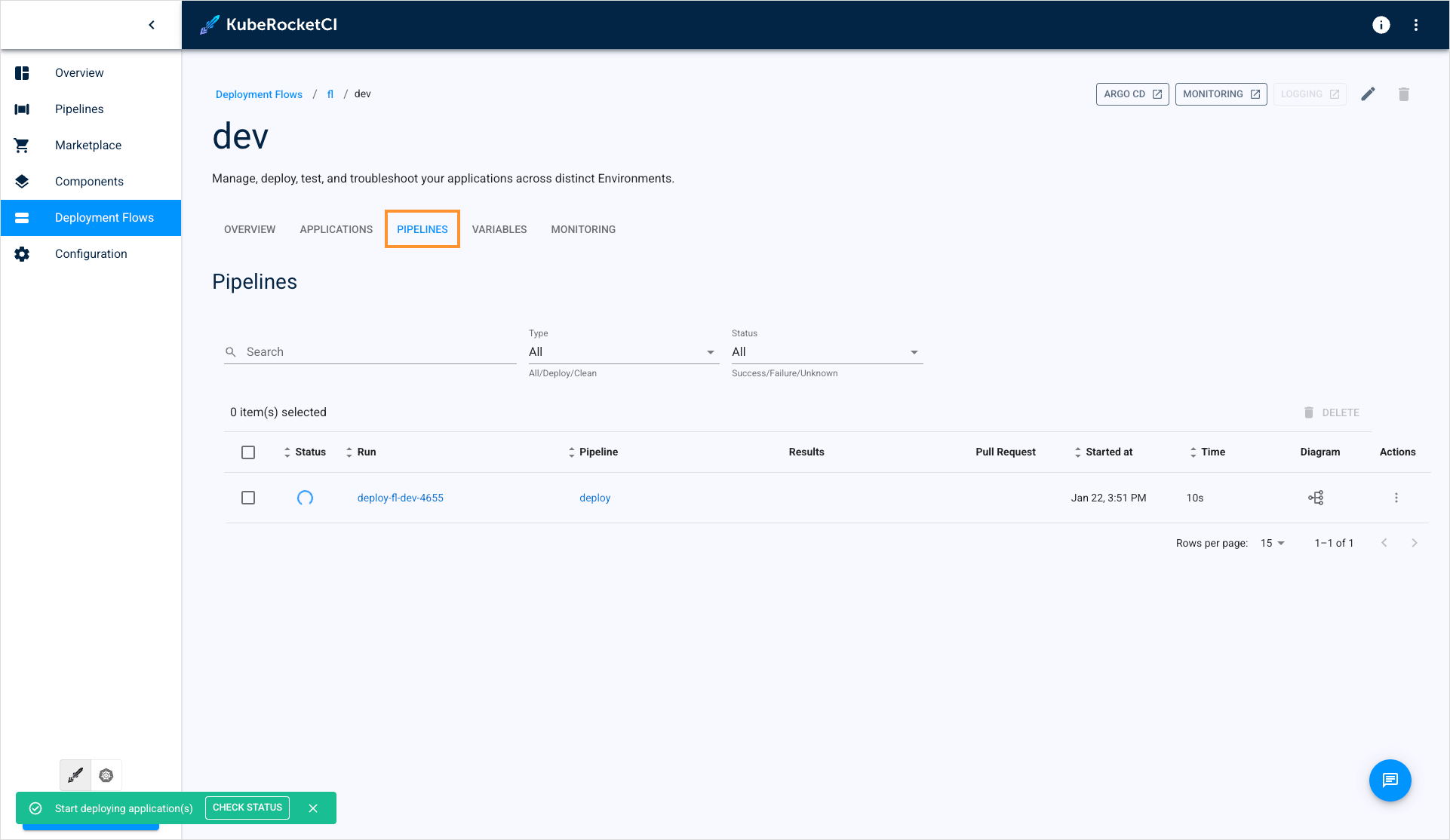This screenshot has height=840, width=1450.
Task: Open the Monitoring external link
Action: 1220,94
